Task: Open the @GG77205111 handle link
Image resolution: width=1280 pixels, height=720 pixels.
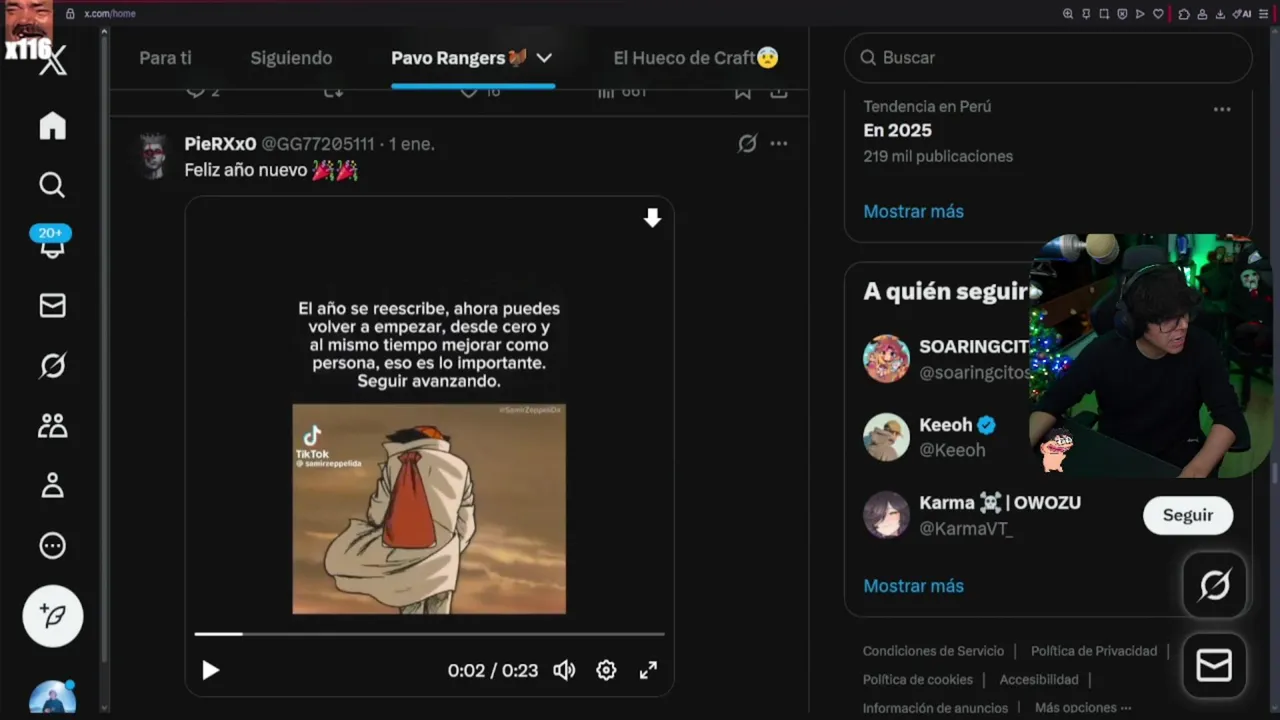Action: (318, 144)
